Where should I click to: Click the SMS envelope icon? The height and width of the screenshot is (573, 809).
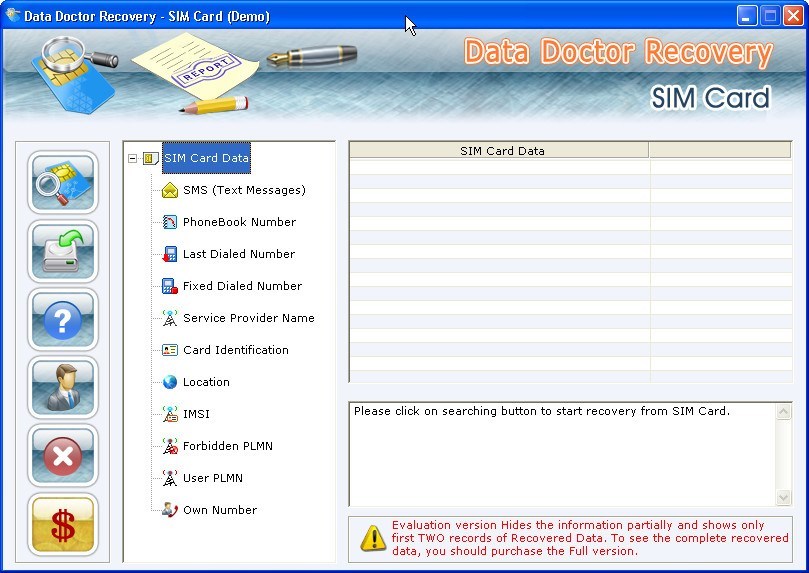coord(170,190)
